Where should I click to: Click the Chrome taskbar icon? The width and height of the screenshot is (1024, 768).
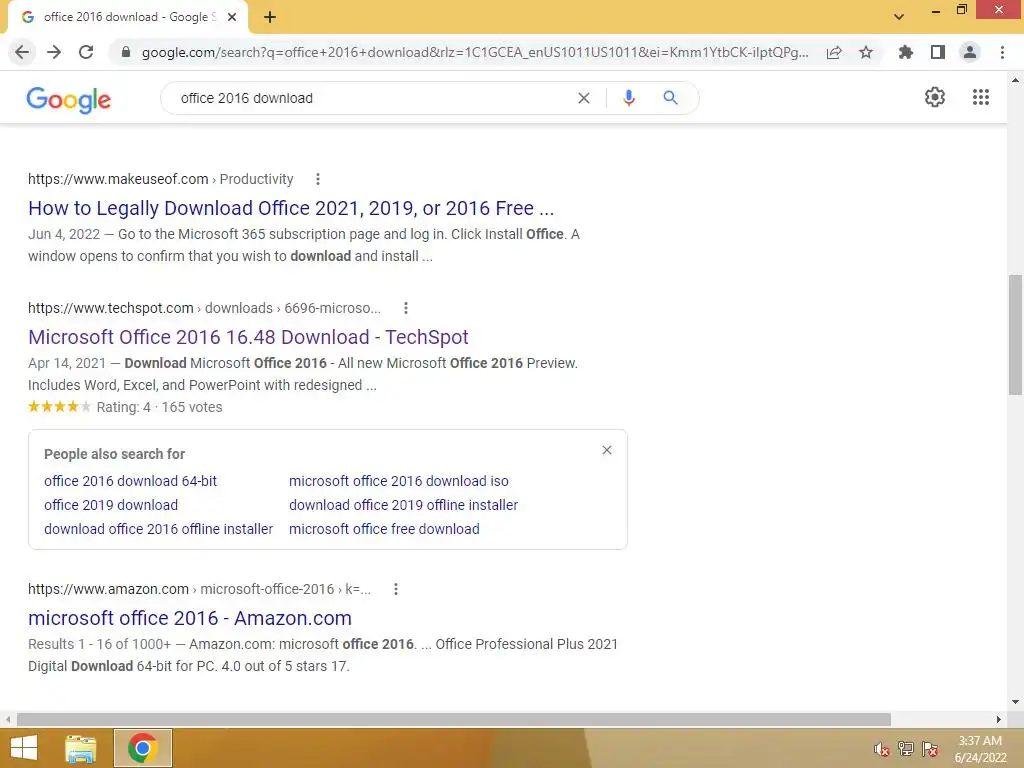click(143, 748)
